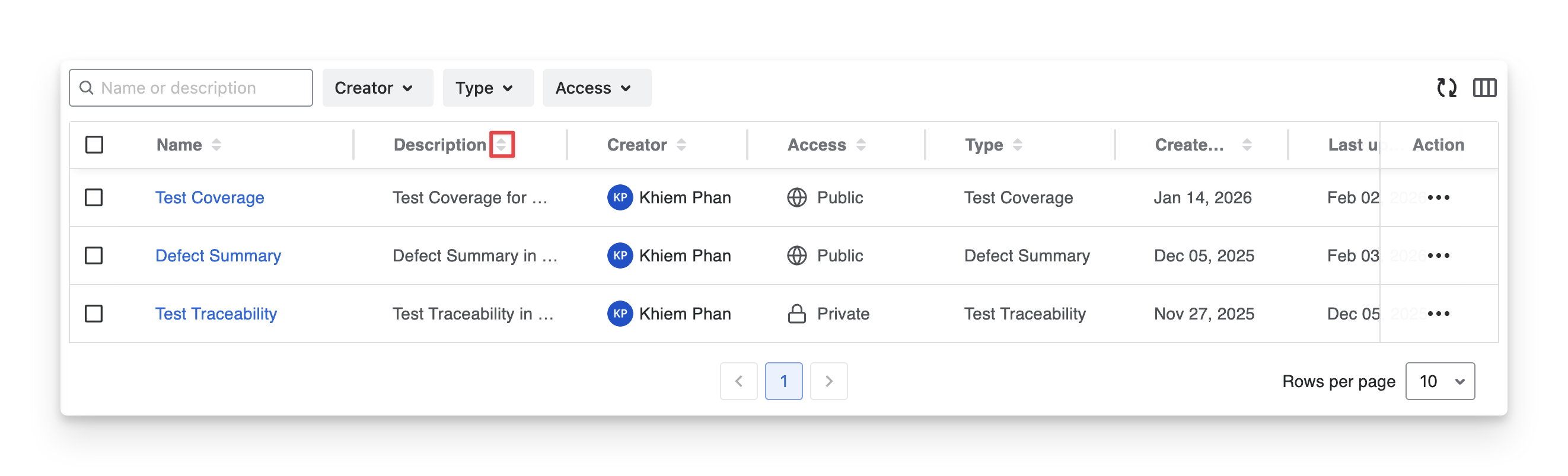Screen dimensions: 1568x476
Task: Sort by Creator column arrows
Action: pos(681,145)
